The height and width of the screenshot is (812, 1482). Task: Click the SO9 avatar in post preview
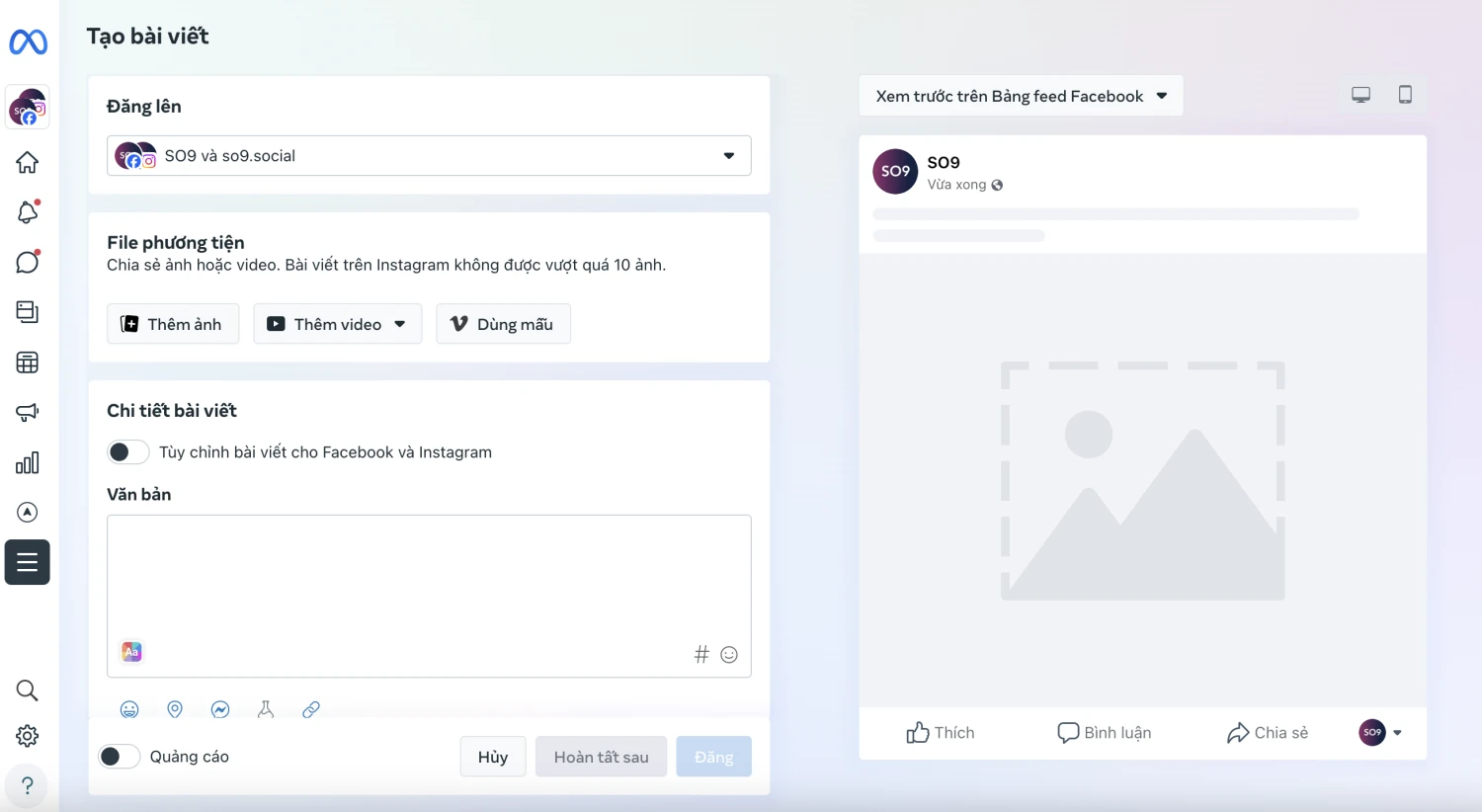coord(895,171)
